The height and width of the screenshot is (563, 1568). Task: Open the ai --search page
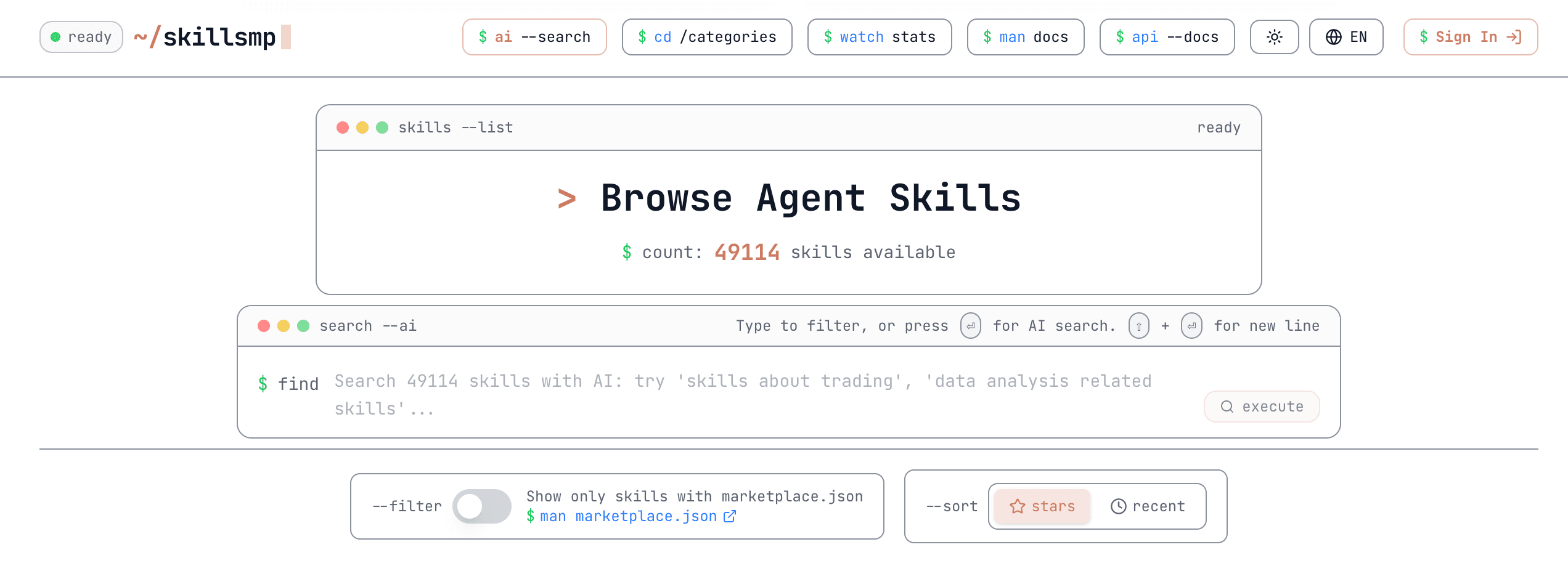pos(534,37)
